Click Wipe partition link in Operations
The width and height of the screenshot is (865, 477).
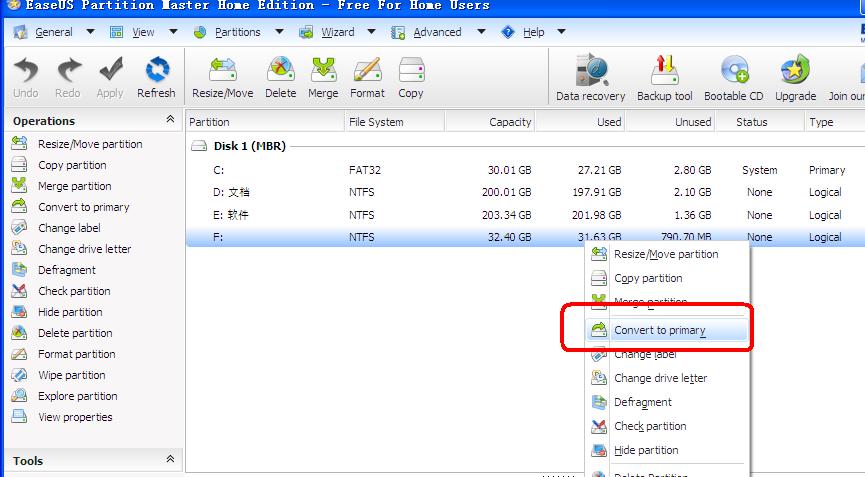(x=72, y=375)
